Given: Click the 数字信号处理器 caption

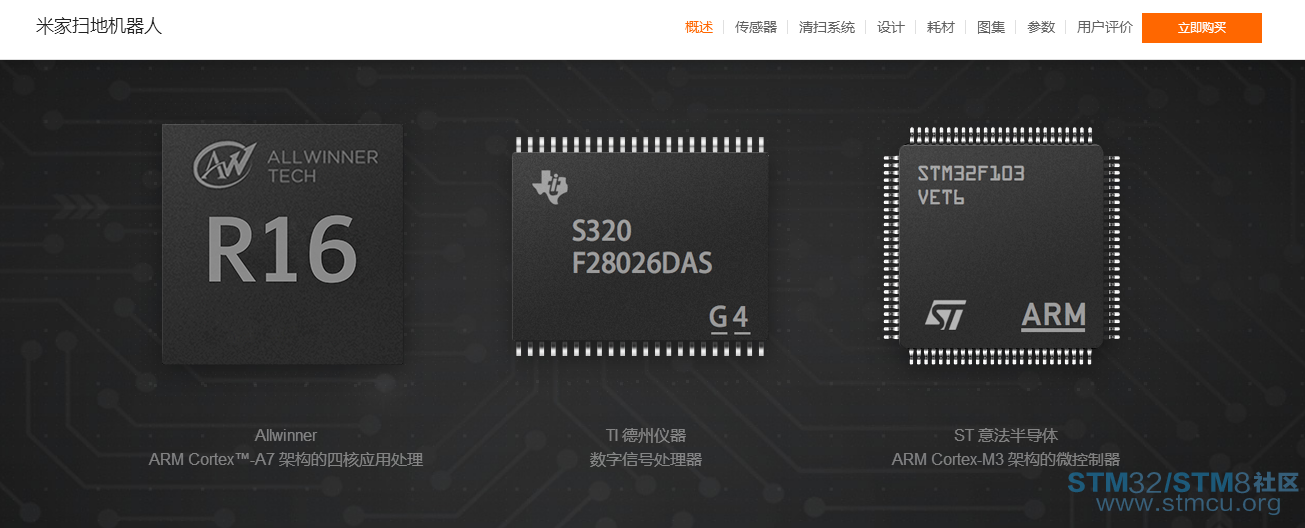Looking at the screenshot, I should (646, 460).
